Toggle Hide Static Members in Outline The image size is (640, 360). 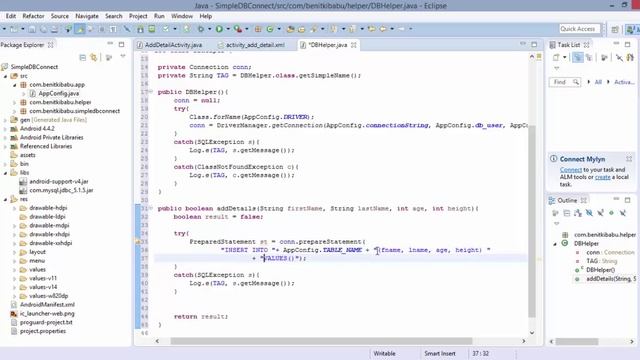coord(600,213)
